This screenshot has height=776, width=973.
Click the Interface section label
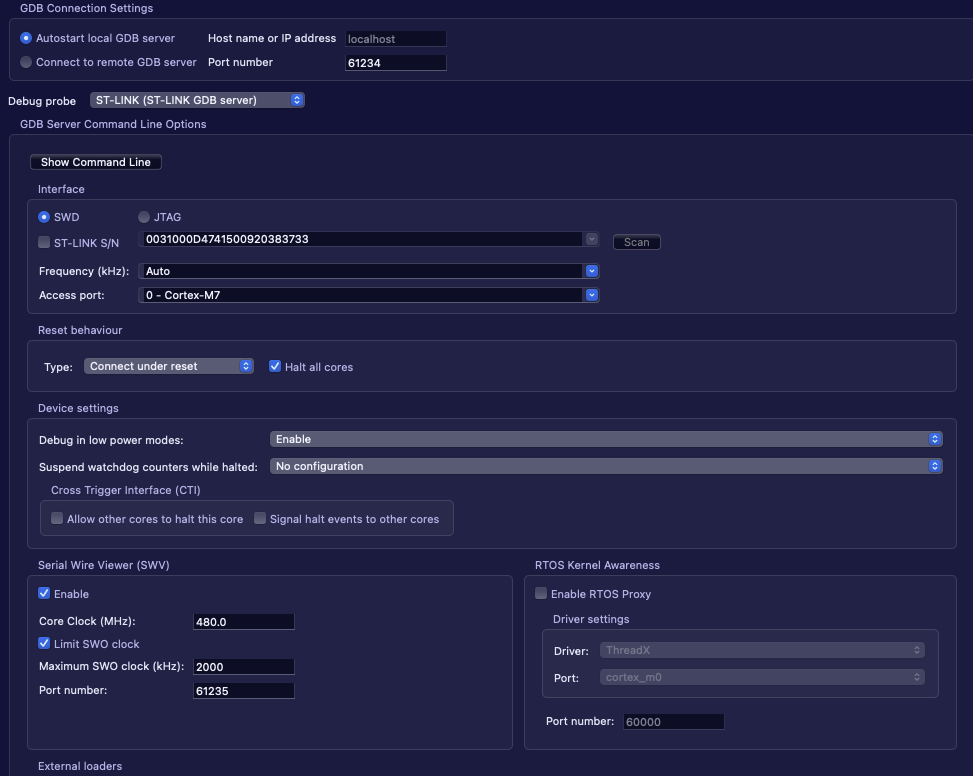click(61, 189)
